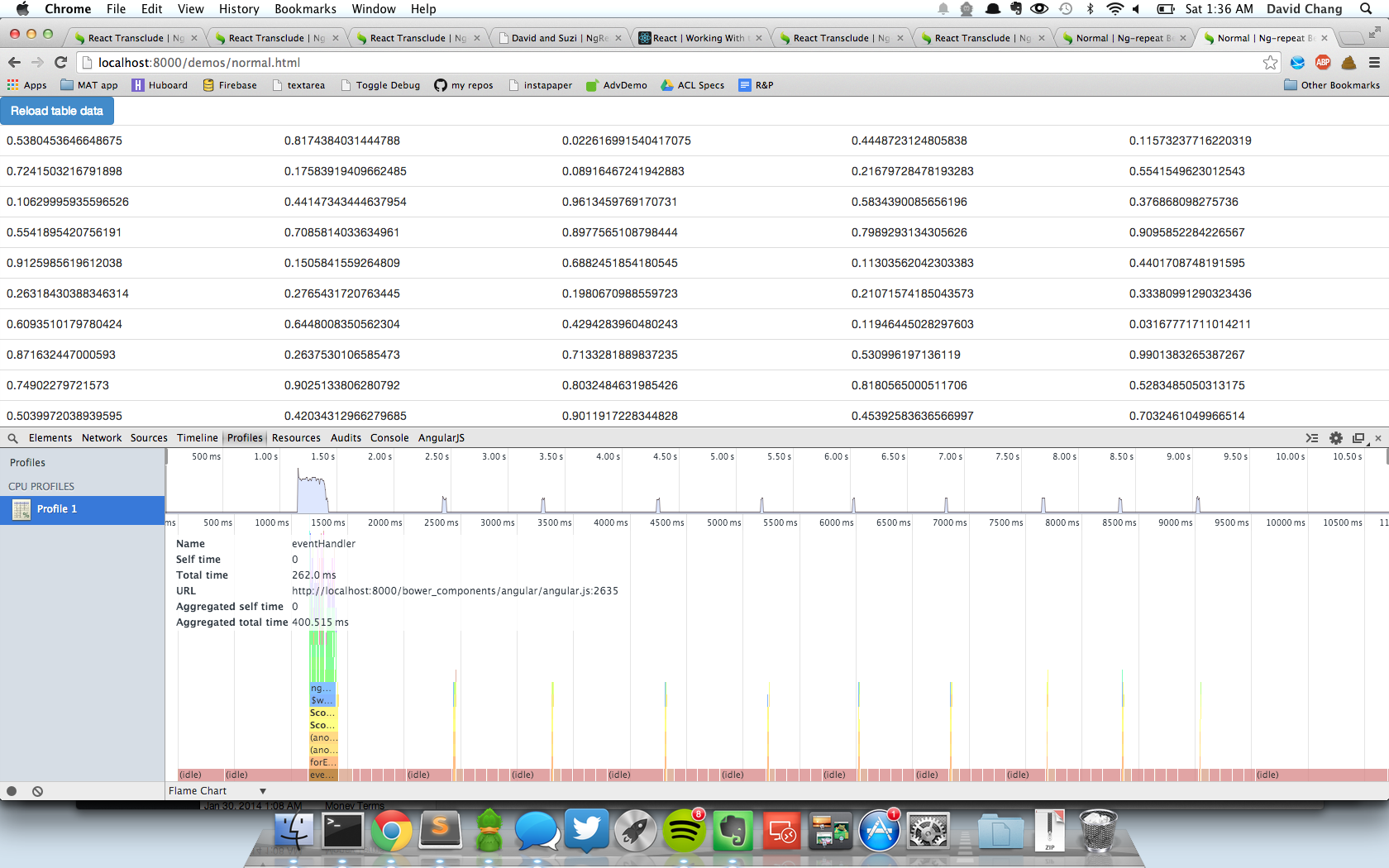1389x868 pixels.
Task: Switch to the Timeline tab
Action: 198,438
